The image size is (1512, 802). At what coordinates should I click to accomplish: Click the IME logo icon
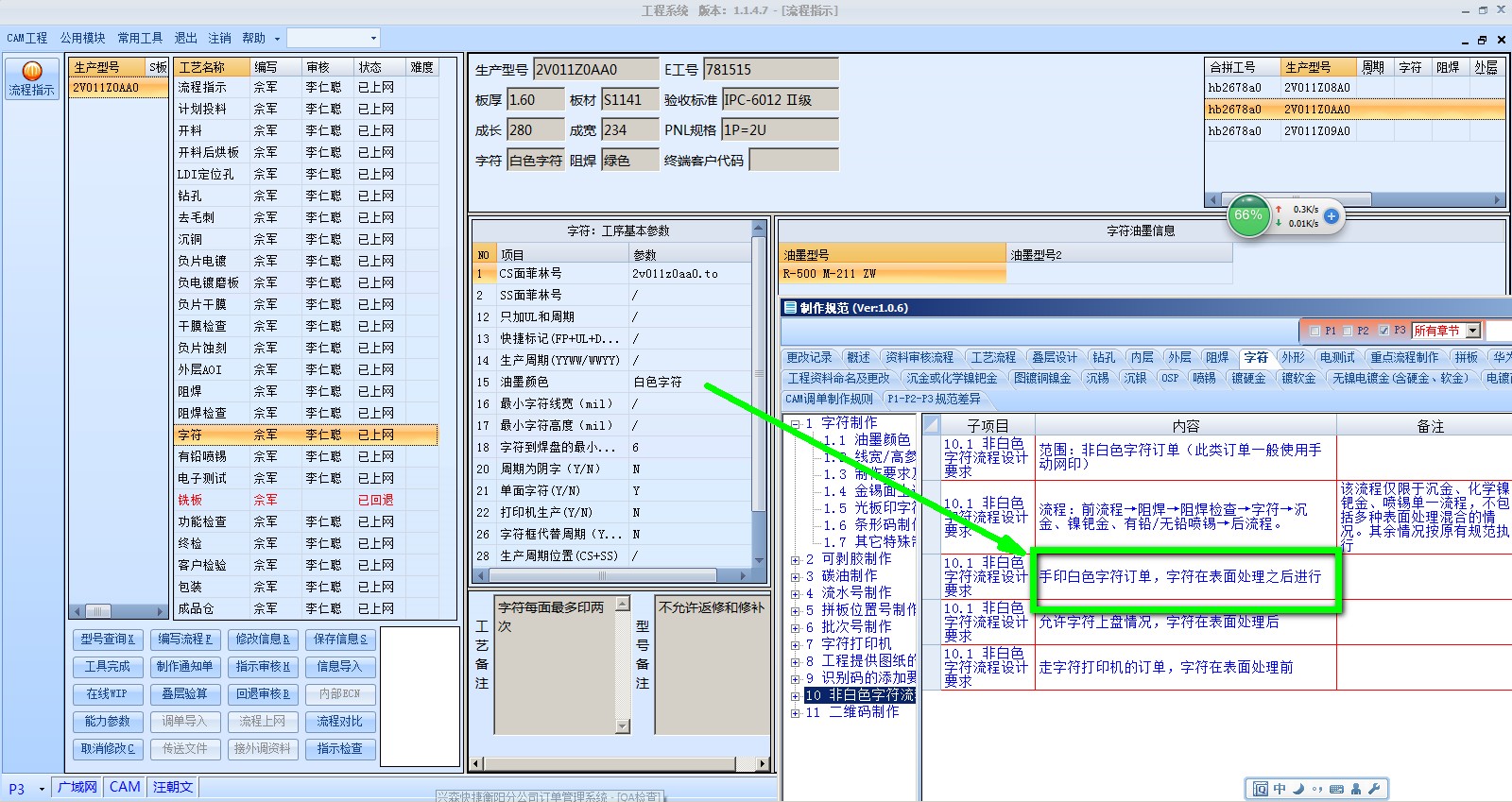pyautogui.click(x=1260, y=789)
